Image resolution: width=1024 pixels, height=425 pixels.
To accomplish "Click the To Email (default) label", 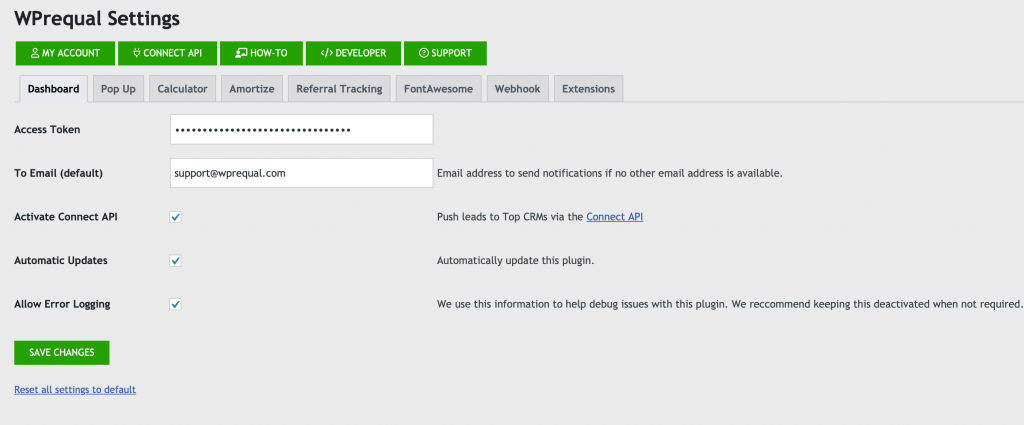I will (x=59, y=173).
